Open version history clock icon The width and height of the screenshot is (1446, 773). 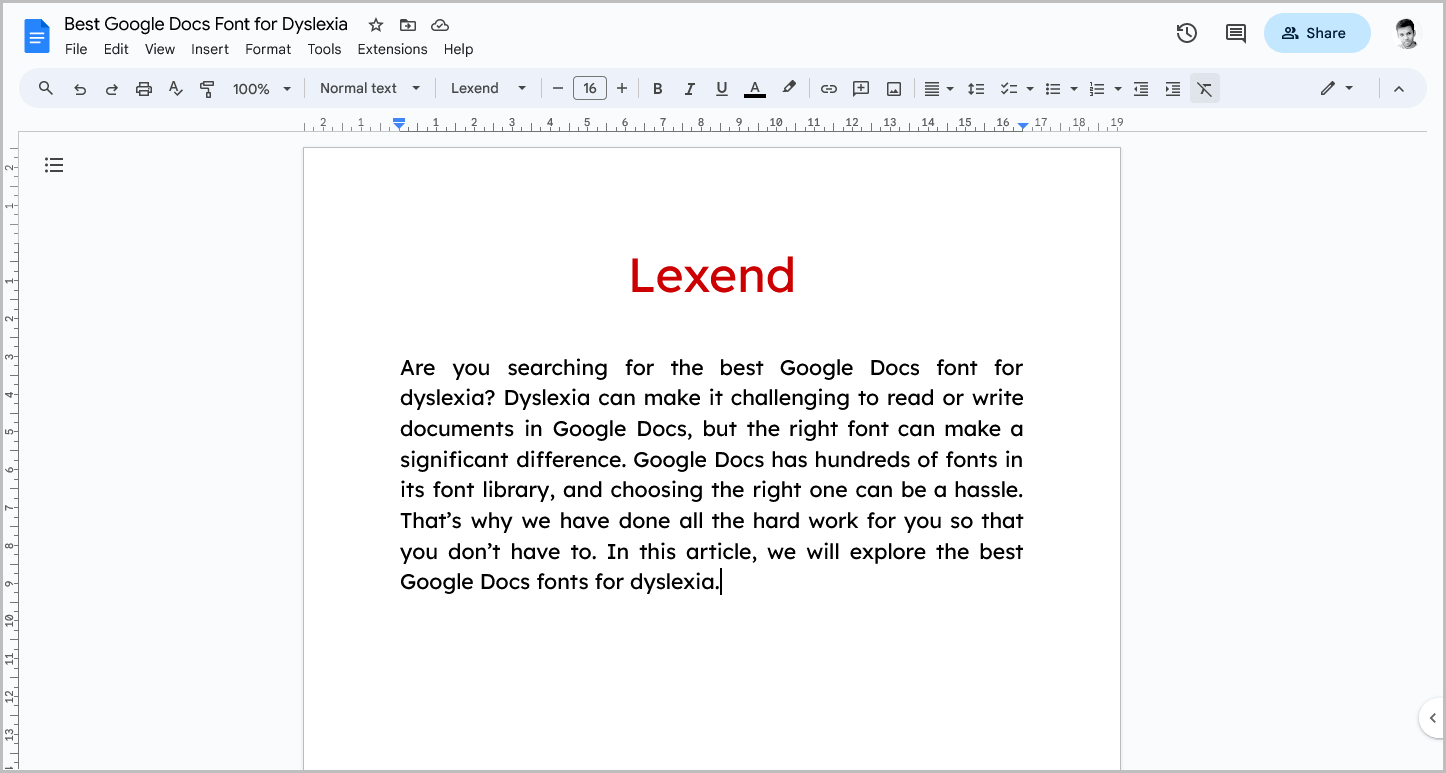1187,33
